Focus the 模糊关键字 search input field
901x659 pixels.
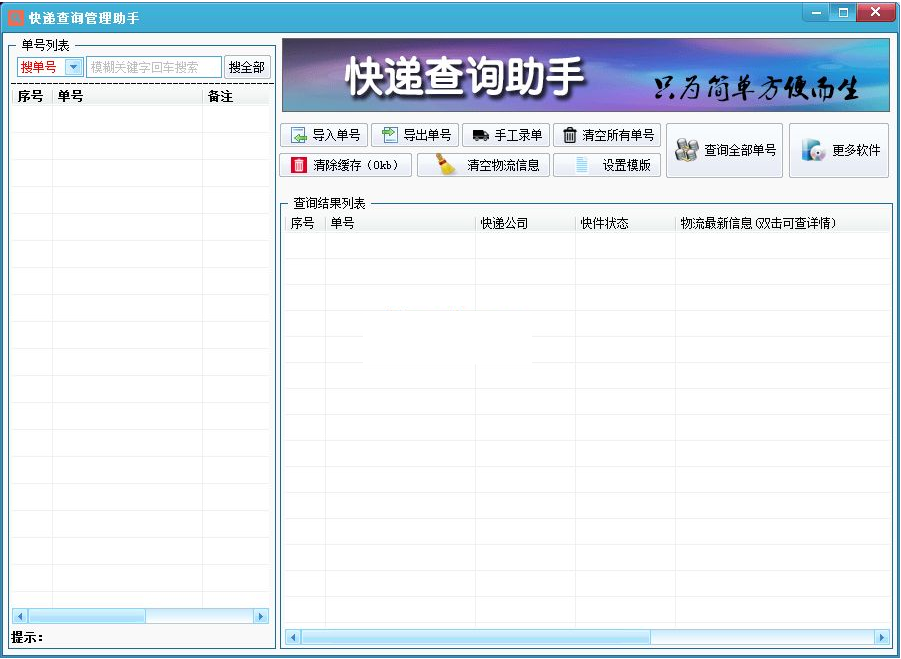pyautogui.click(x=154, y=67)
